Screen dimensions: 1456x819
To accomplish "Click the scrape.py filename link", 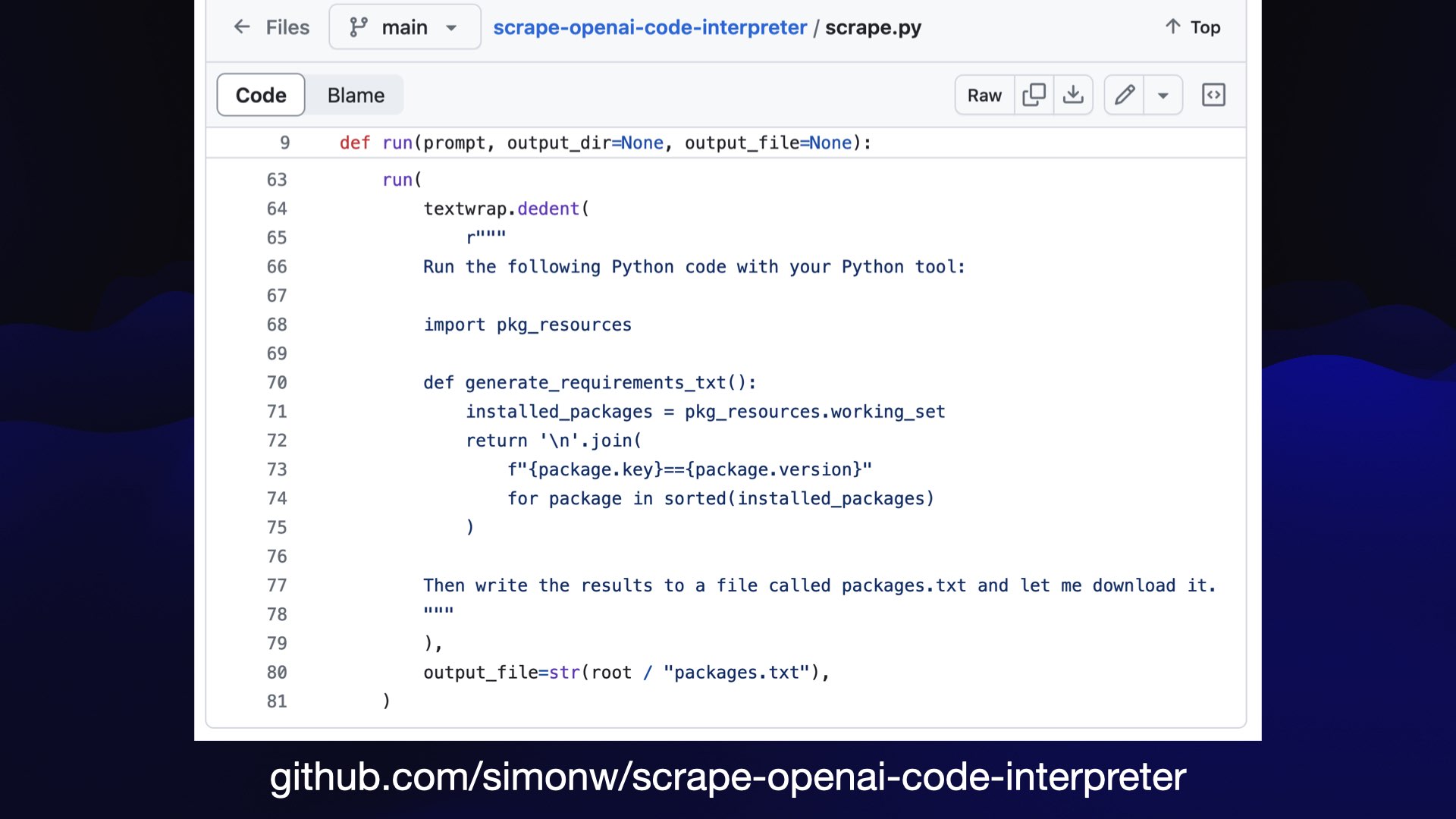I will 873,28.
